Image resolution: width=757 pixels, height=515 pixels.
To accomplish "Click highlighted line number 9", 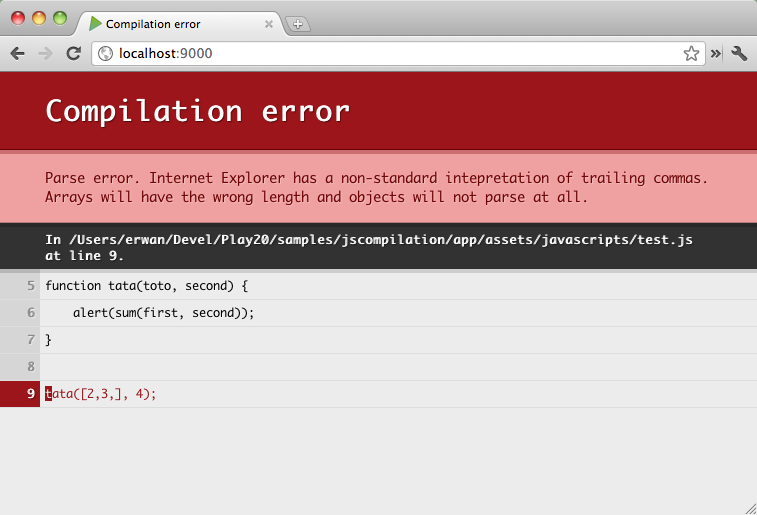I will [x=31, y=394].
